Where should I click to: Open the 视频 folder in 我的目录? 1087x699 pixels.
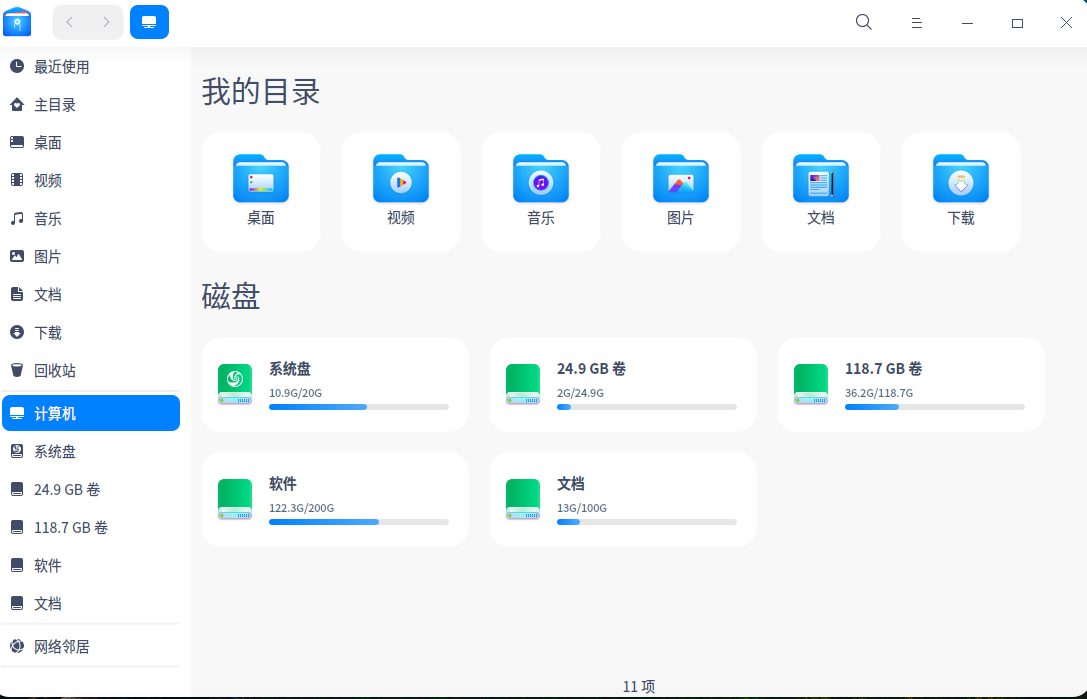[x=400, y=191]
